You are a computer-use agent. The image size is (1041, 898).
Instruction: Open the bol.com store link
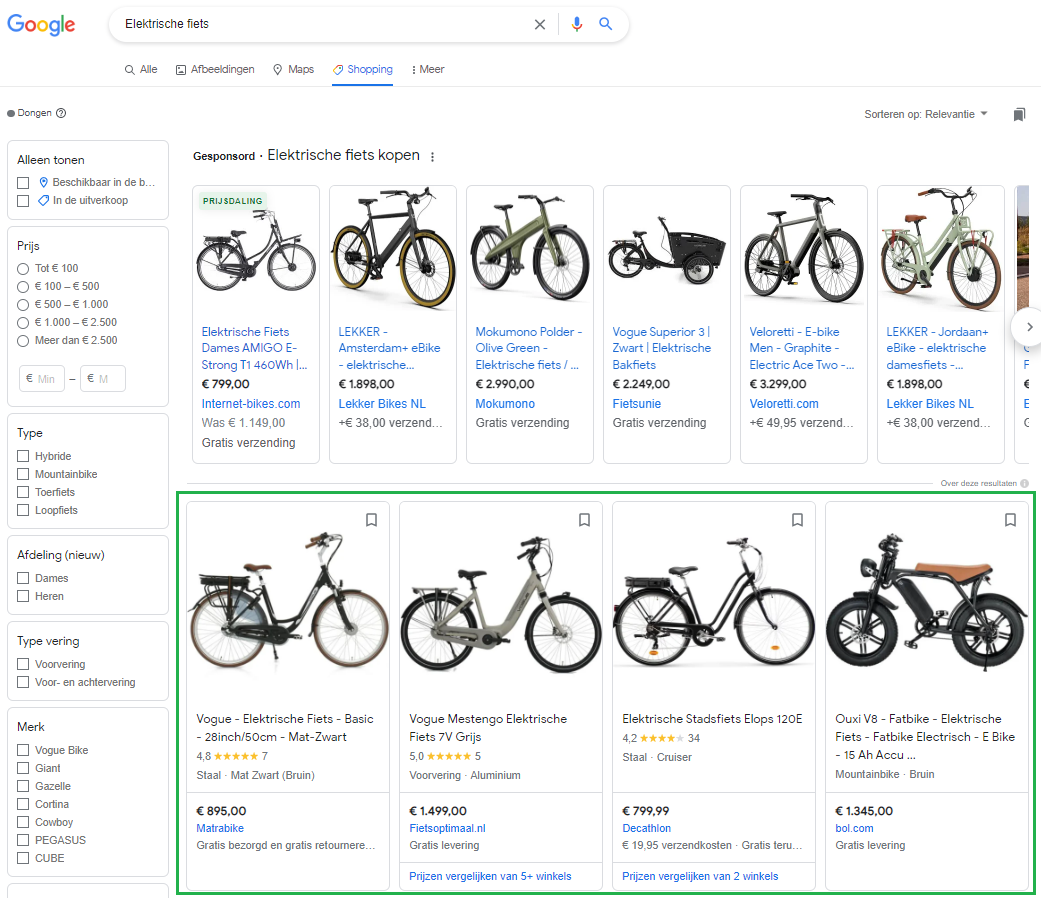coord(854,828)
